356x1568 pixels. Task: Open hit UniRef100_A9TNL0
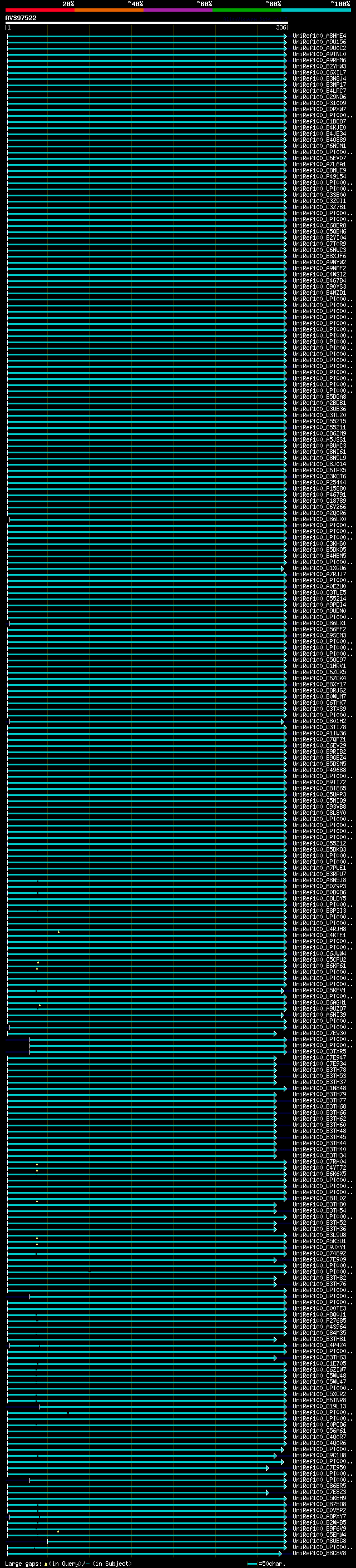coord(319,54)
